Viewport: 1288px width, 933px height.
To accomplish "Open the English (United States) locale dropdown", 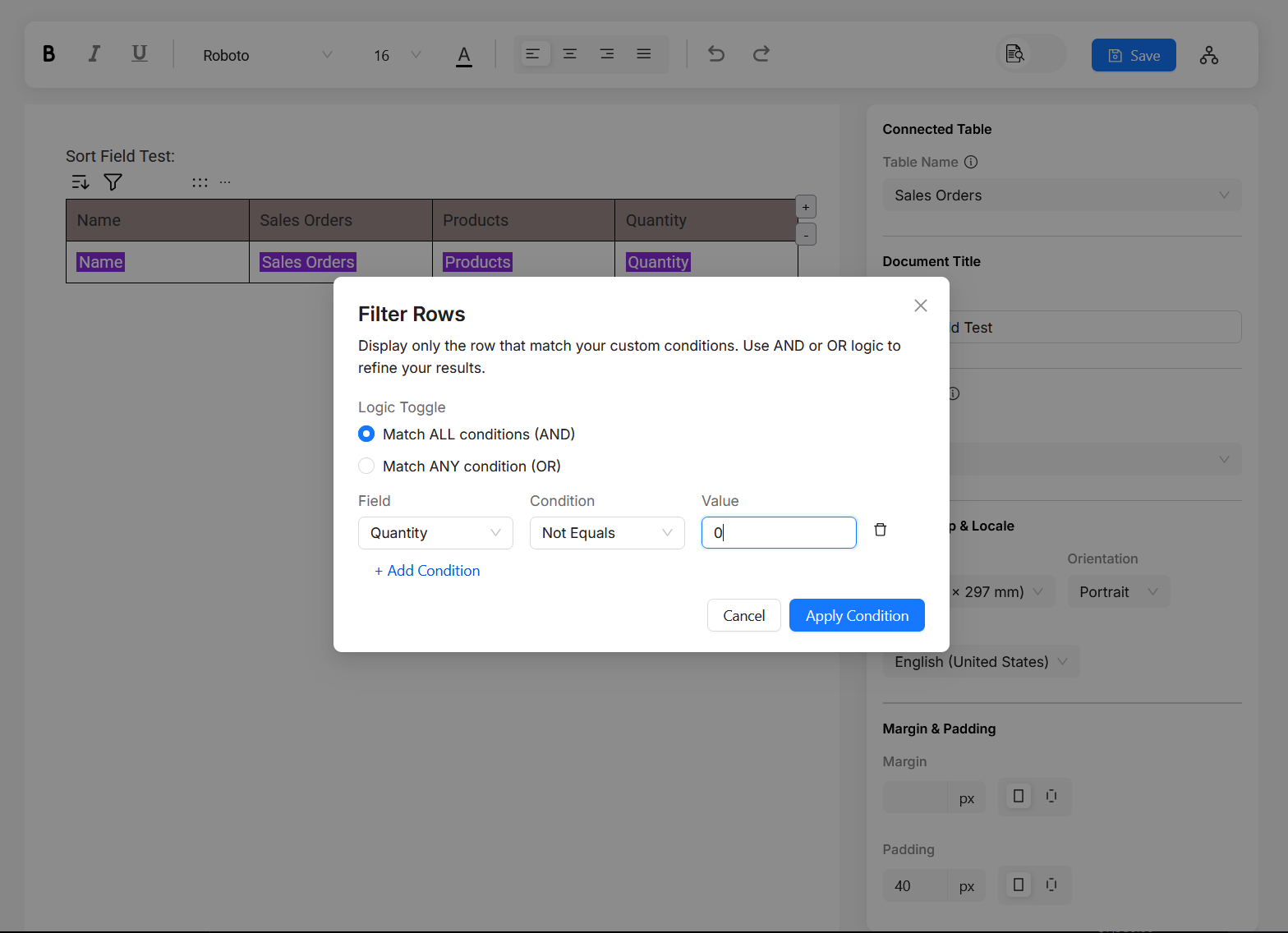I will click(x=982, y=662).
